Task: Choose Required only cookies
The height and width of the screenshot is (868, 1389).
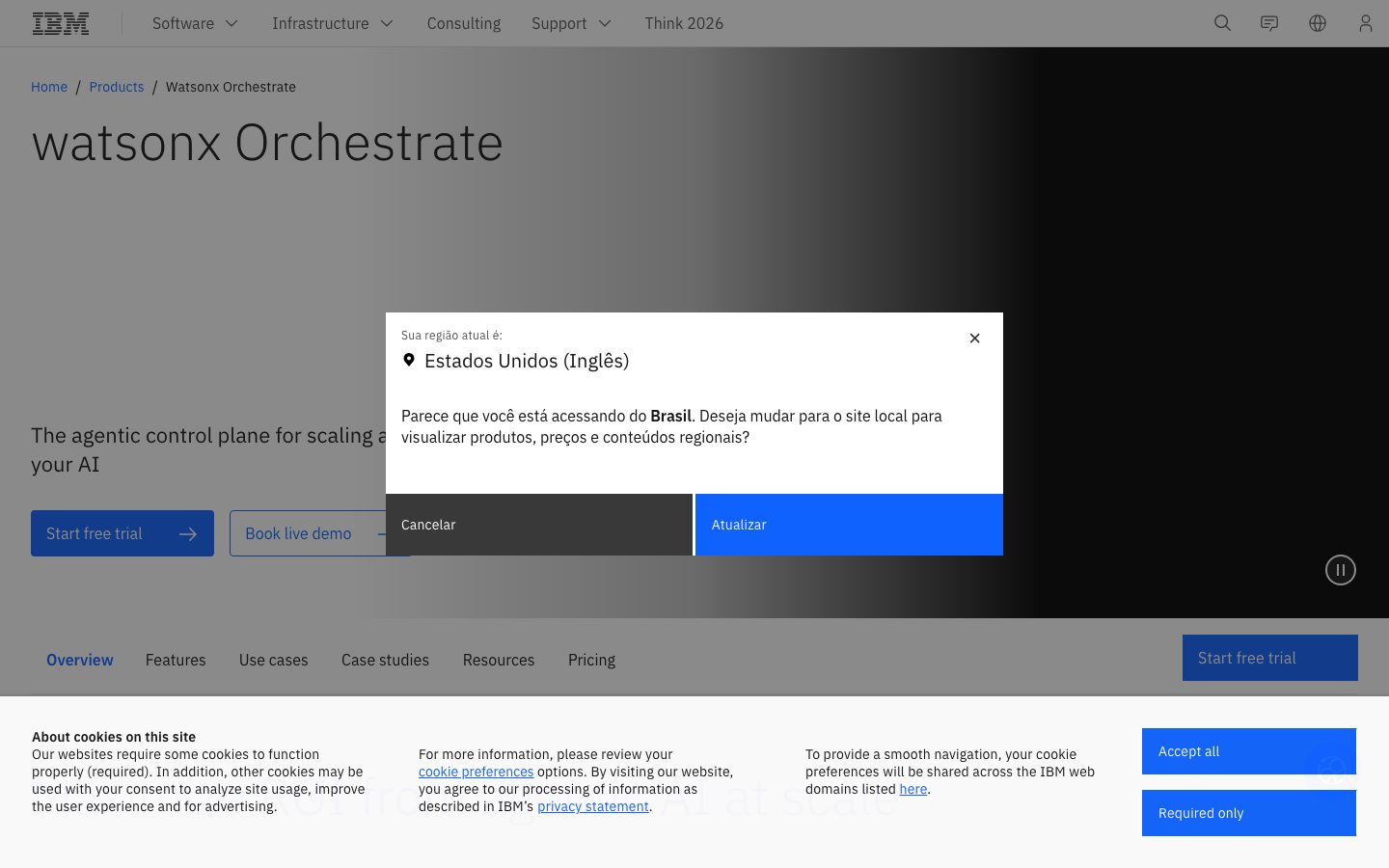Action: click(x=1249, y=813)
